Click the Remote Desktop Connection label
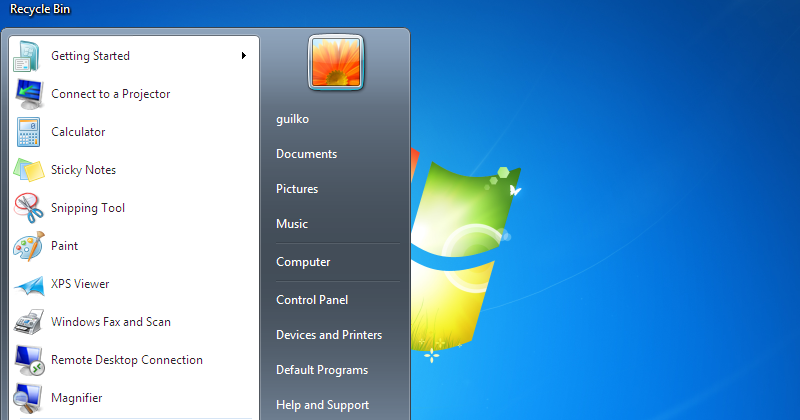 127,360
